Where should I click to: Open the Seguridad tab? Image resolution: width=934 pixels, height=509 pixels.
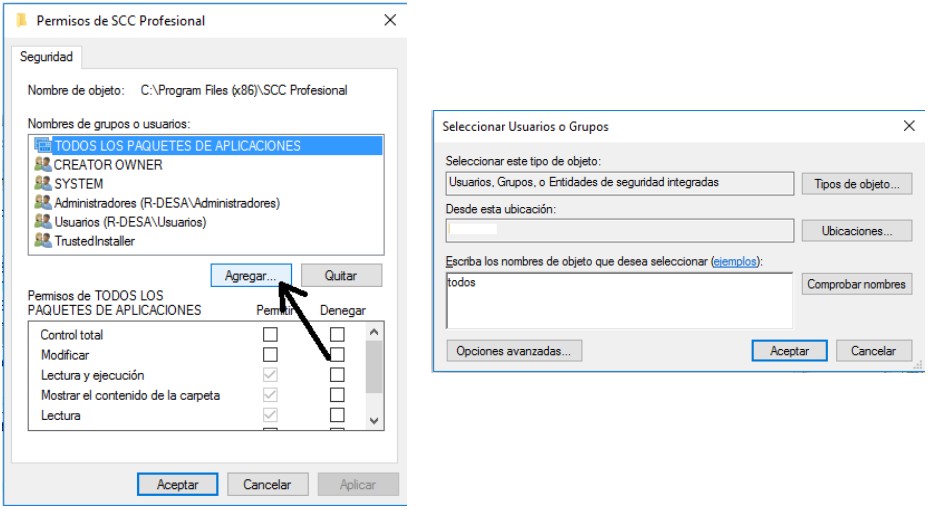[47, 57]
